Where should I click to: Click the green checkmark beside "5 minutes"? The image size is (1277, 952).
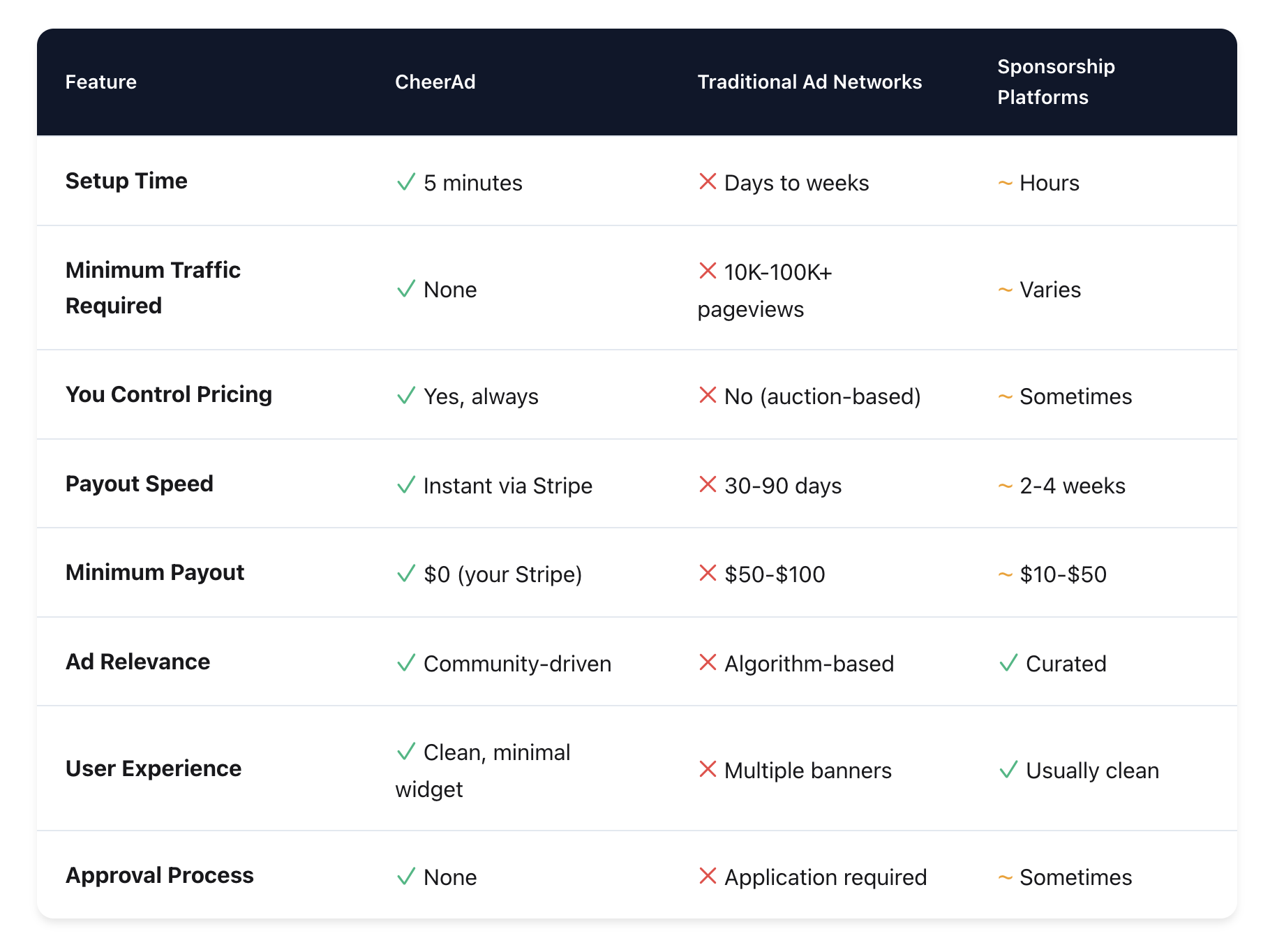pos(406,182)
